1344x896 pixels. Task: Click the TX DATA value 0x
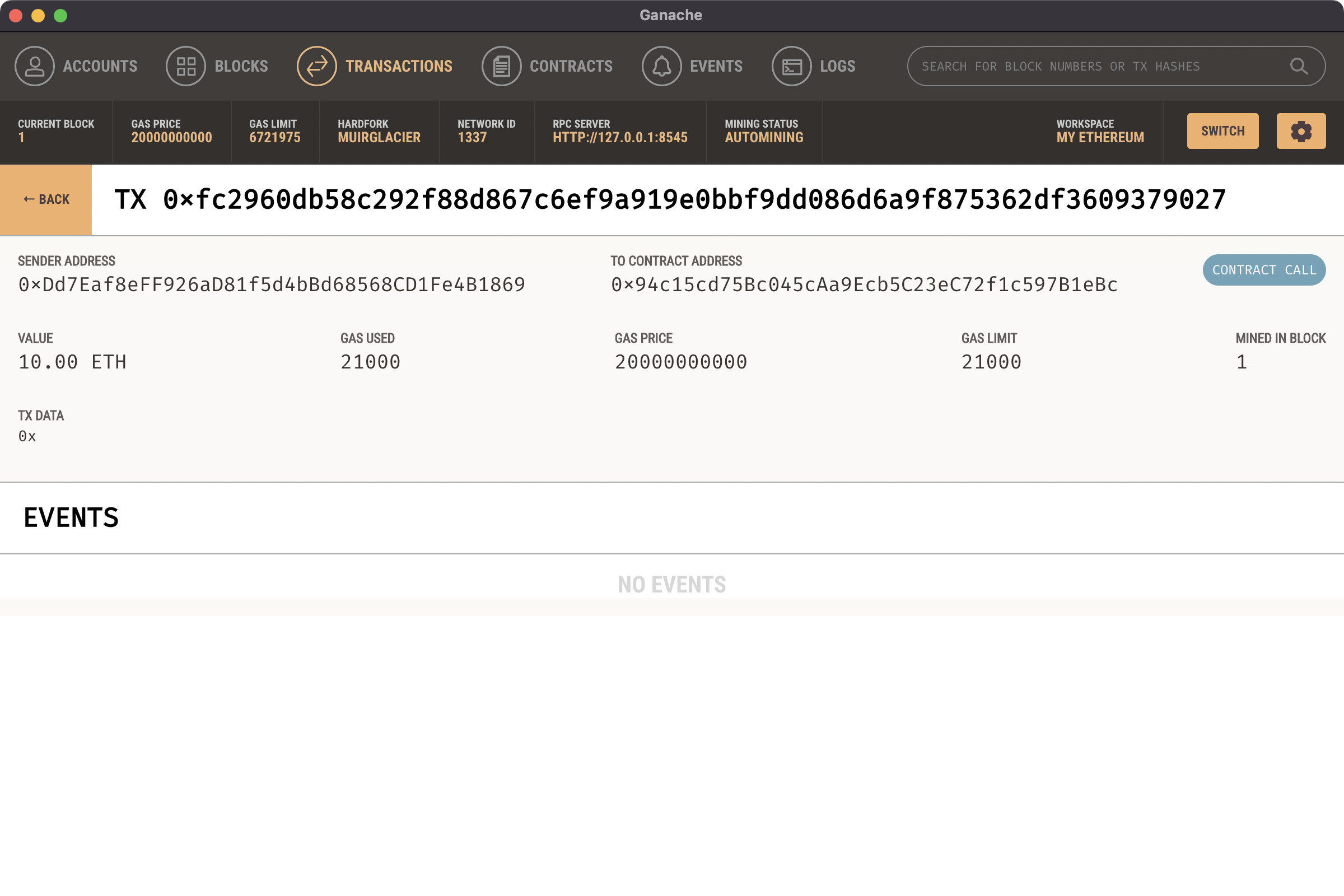[27, 437]
